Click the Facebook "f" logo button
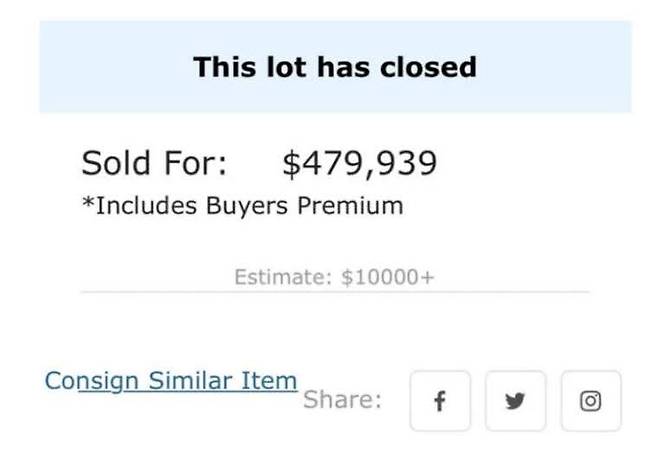This screenshot has width=658, height=462. point(440,401)
